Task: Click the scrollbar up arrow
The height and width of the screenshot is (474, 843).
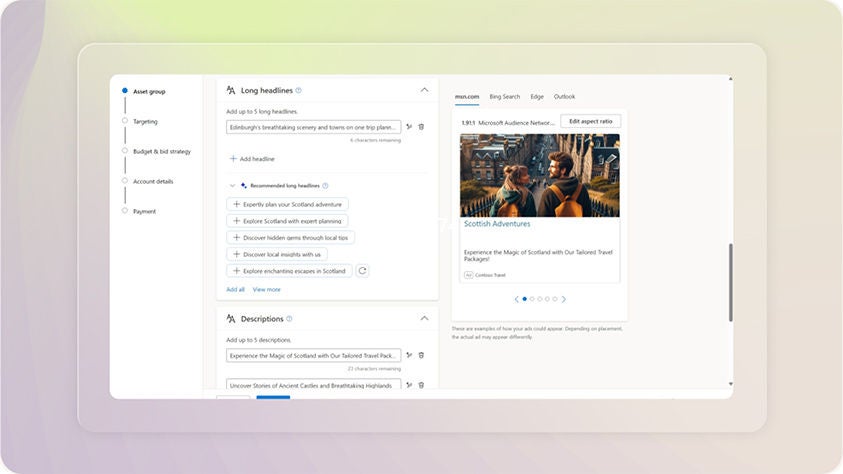Action: [731, 79]
